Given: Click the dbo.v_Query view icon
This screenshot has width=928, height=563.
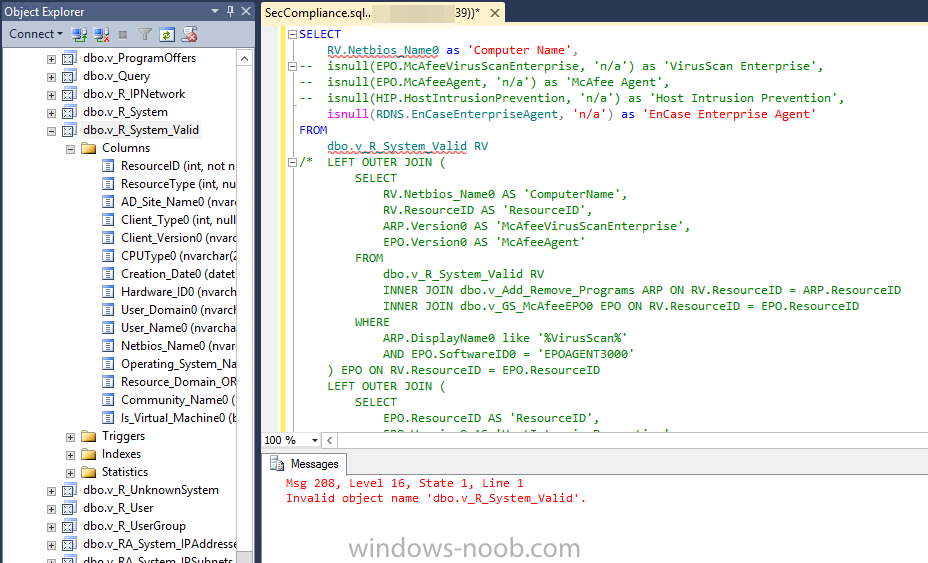Looking at the screenshot, I should (69, 76).
